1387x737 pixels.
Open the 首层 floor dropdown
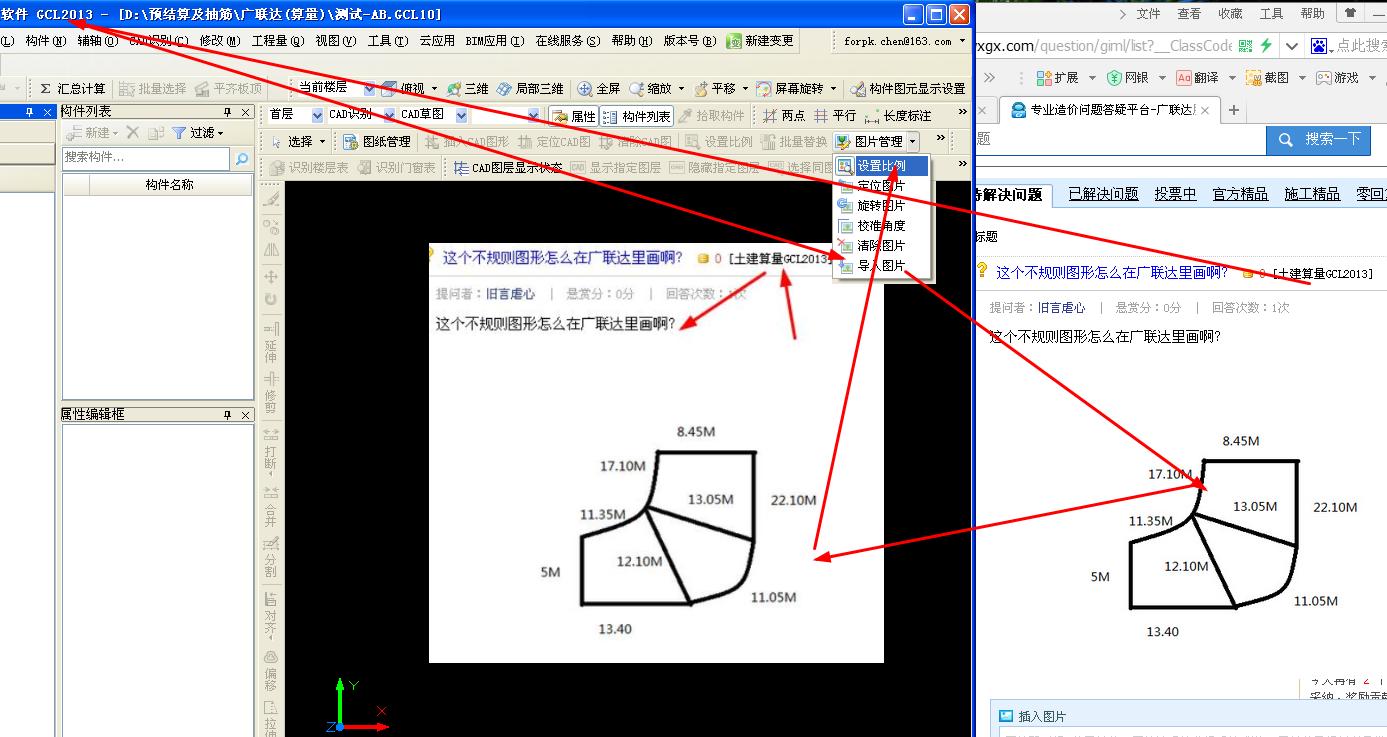point(318,116)
